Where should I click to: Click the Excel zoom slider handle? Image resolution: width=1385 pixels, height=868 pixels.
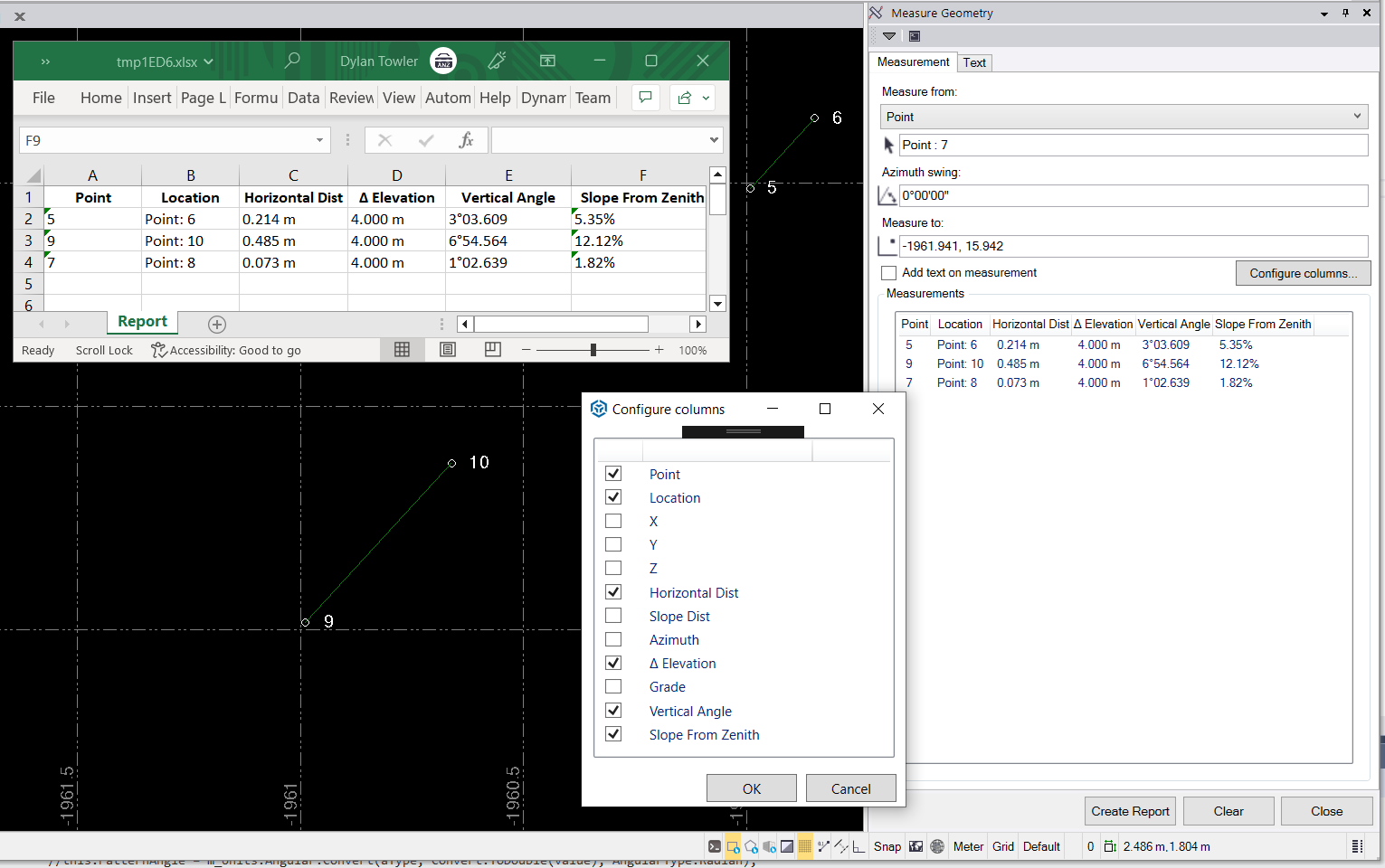click(593, 350)
